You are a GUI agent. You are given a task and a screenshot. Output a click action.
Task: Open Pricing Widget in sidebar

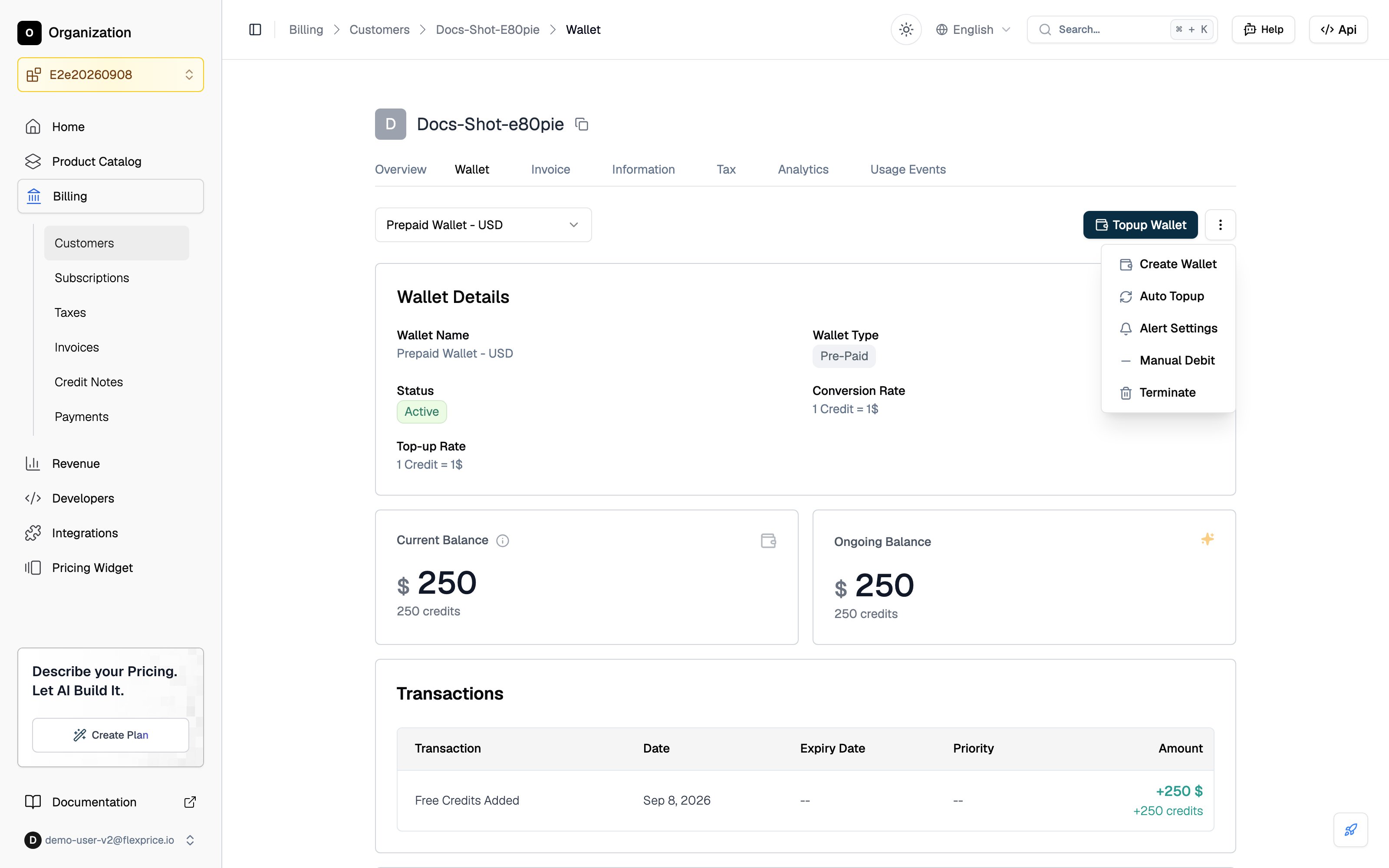110,568
